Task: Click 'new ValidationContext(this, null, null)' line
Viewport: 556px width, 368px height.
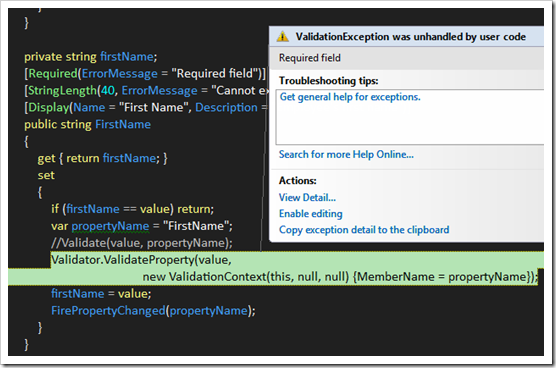Action: (340, 277)
